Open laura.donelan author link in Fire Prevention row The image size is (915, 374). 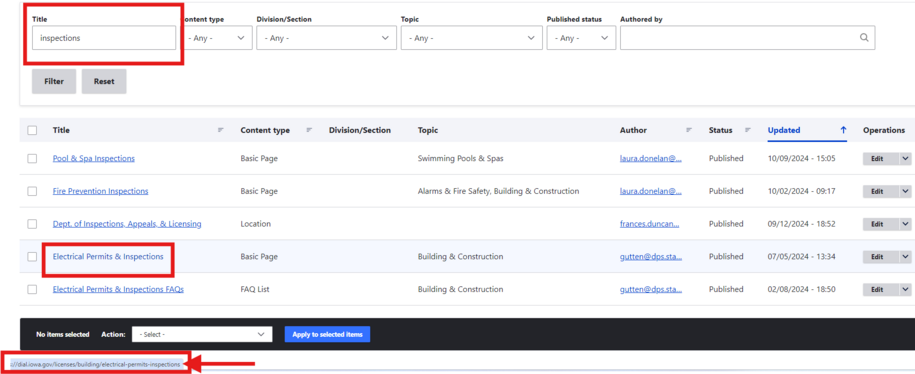click(x=651, y=191)
